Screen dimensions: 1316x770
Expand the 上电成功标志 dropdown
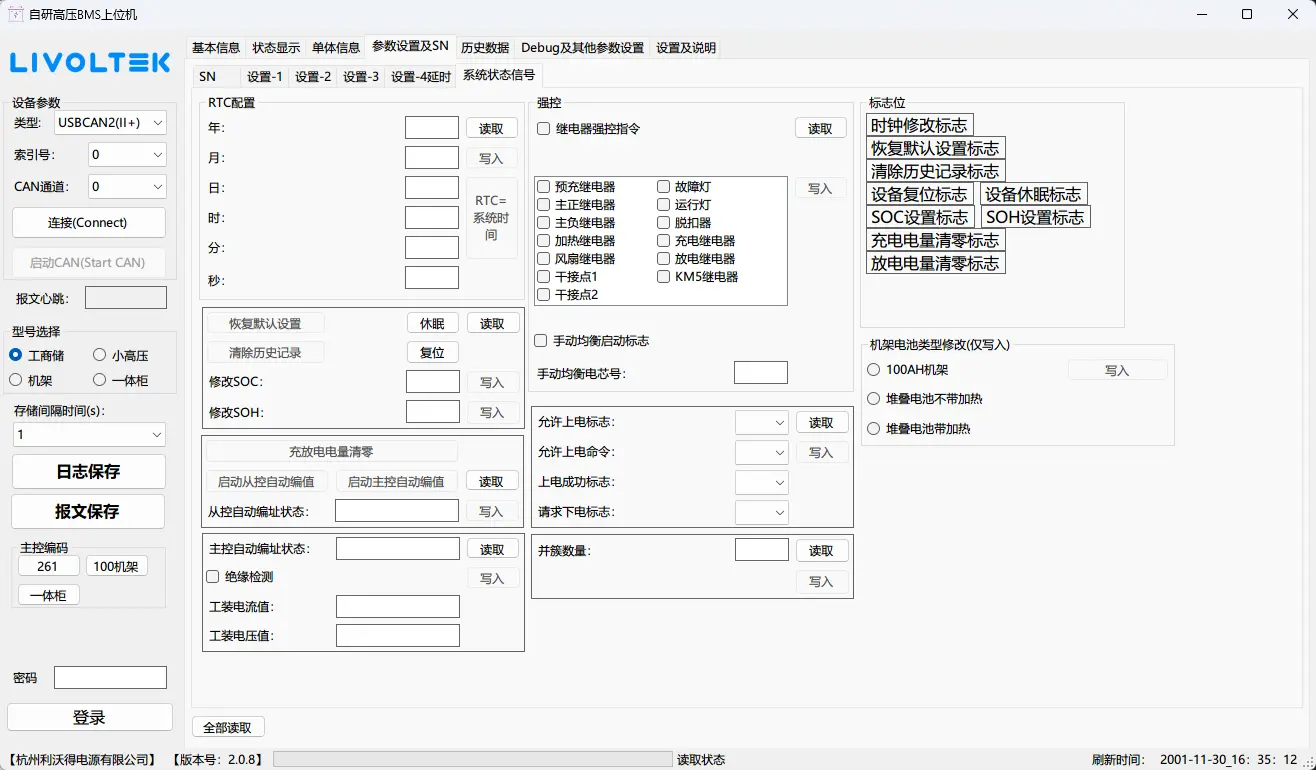tap(762, 483)
